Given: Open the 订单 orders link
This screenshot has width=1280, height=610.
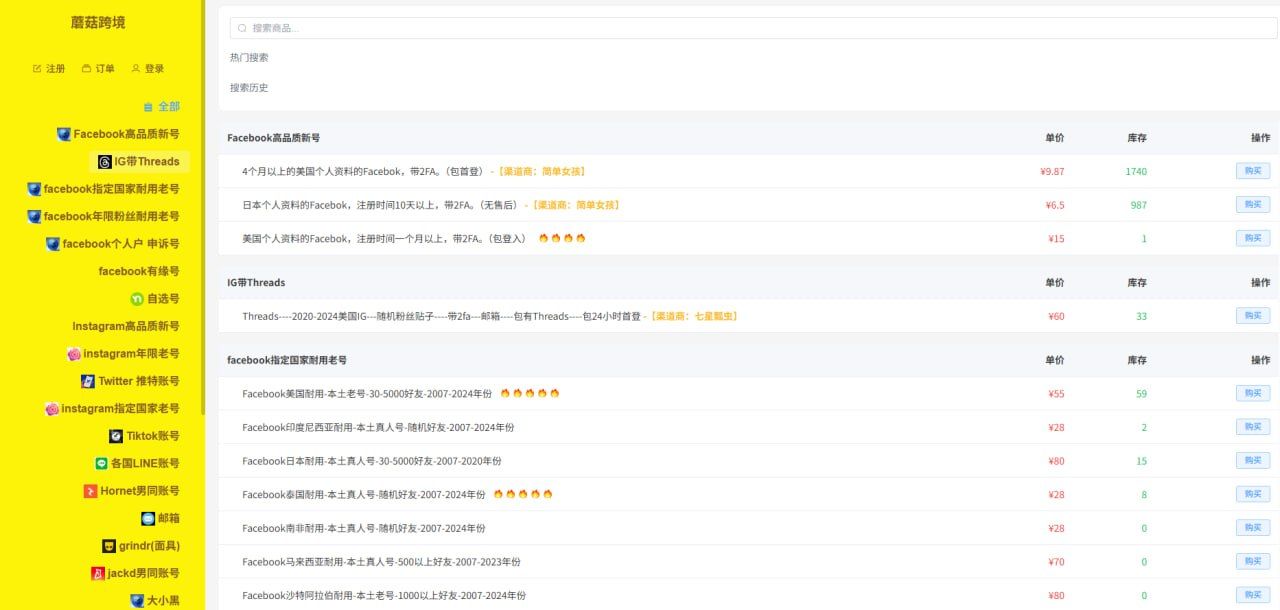Looking at the screenshot, I should (98, 69).
